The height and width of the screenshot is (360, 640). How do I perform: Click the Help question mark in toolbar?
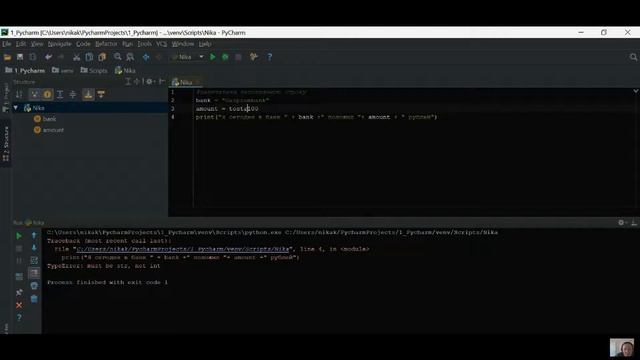click(x=269, y=57)
